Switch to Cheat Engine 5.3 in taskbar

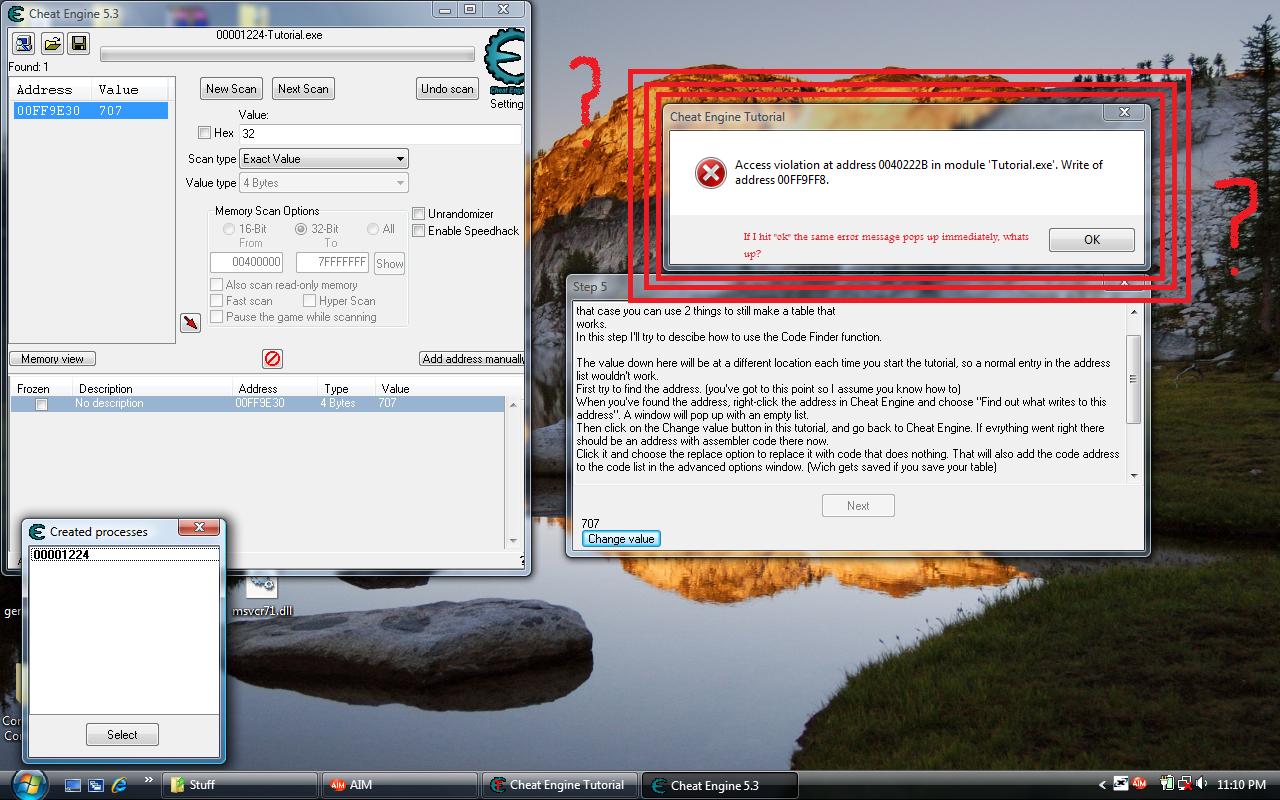point(718,785)
